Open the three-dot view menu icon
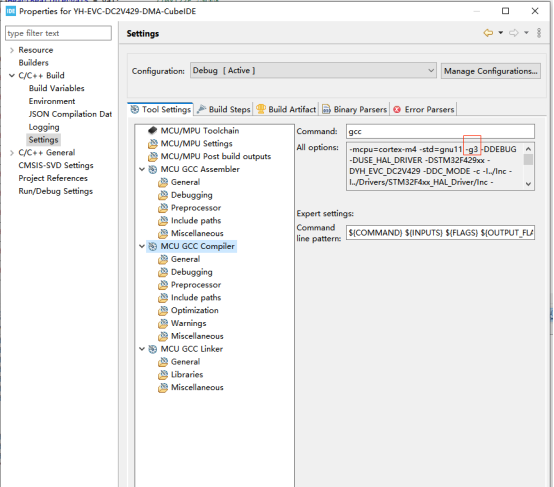Image resolution: width=554 pixels, height=487 pixels. [x=539, y=33]
